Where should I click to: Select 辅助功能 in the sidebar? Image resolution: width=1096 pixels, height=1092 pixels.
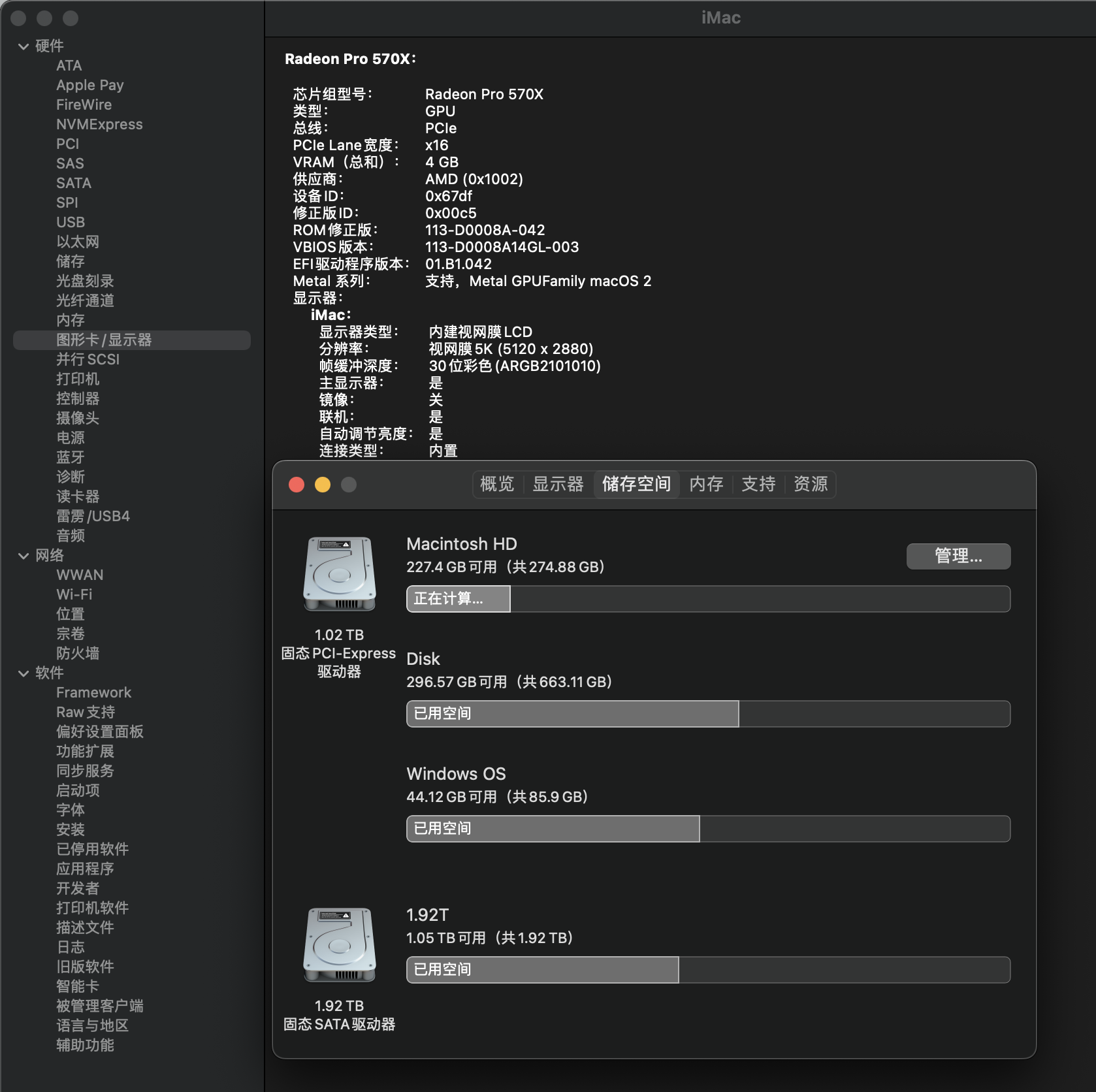pyautogui.click(x=85, y=1046)
